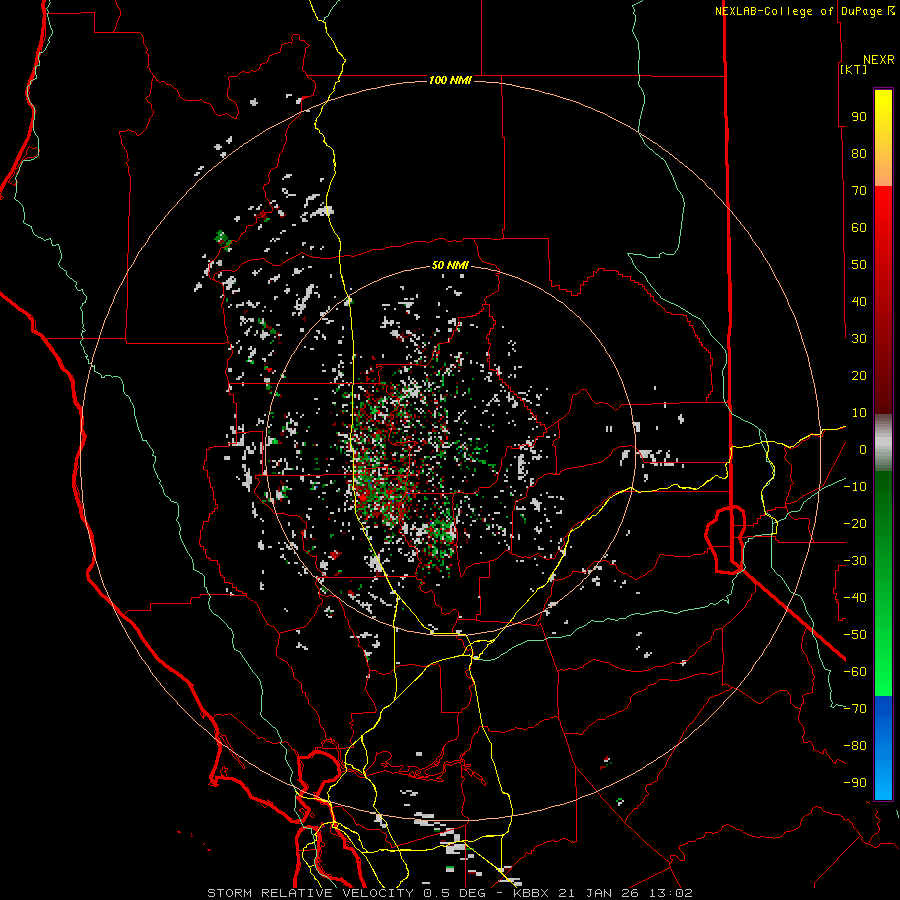Click the '80' label on velocity scale
Image resolution: width=900 pixels, height=900 pixels.
pyautogui.click(x=859, y=154)
